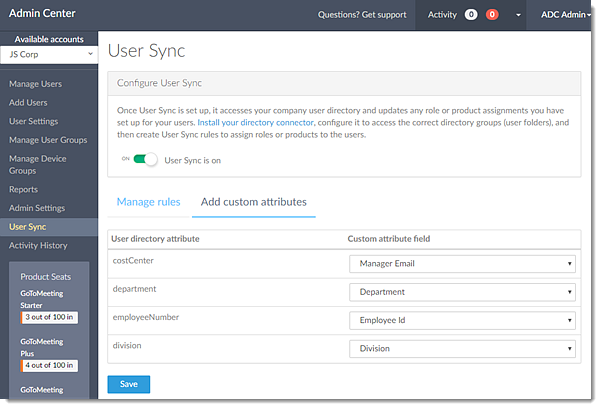Open Manage Device Groups in sidebar
This screenshot has width=600, height=409.
pos(38,165)
